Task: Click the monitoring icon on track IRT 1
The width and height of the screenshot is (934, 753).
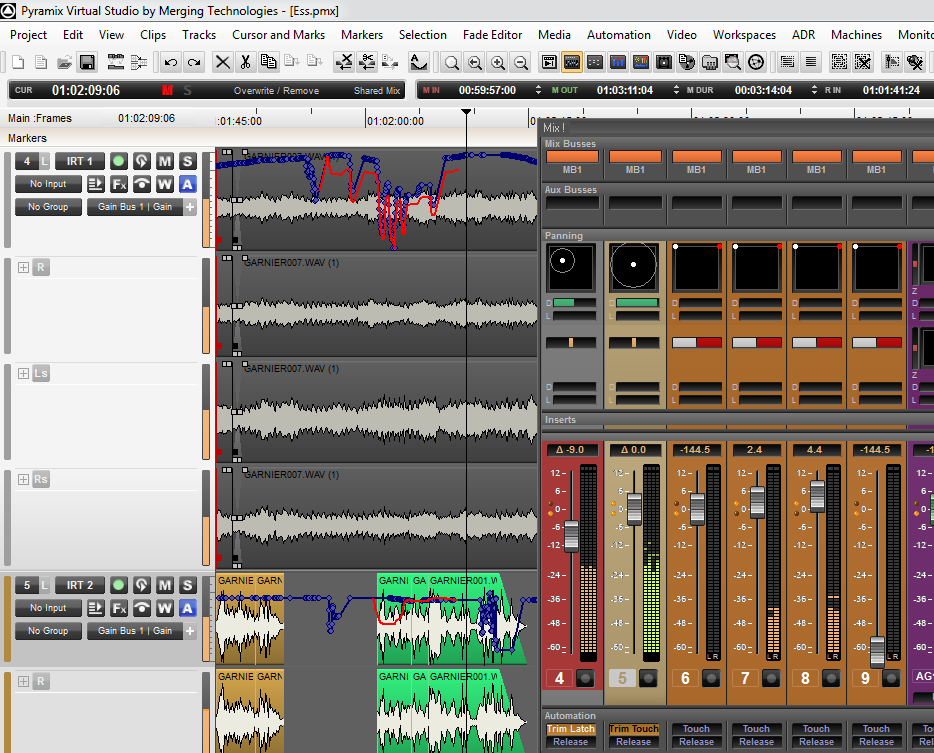Action: tap(142, 161)
